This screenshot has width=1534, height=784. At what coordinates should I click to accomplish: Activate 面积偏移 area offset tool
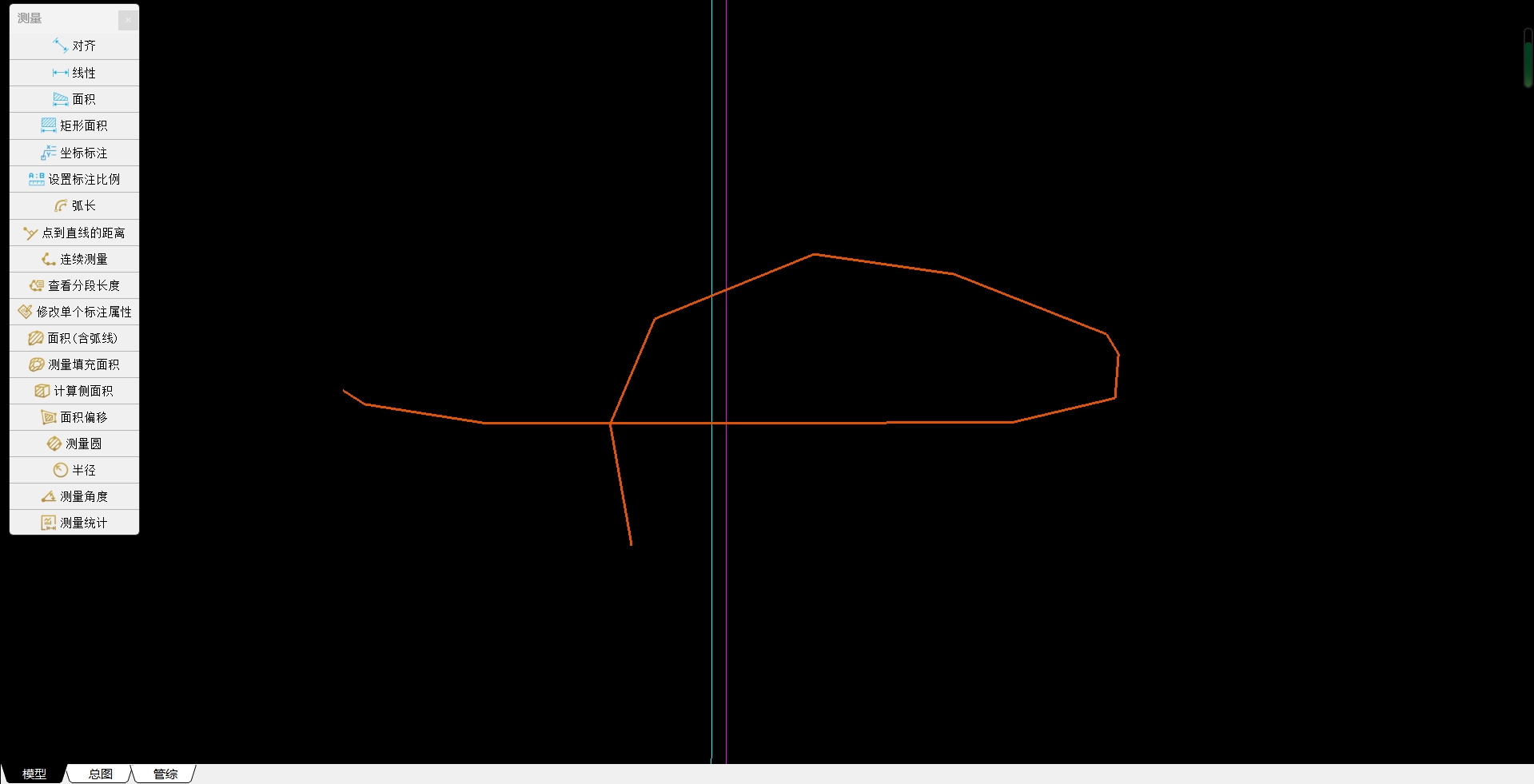click(74, 417)
